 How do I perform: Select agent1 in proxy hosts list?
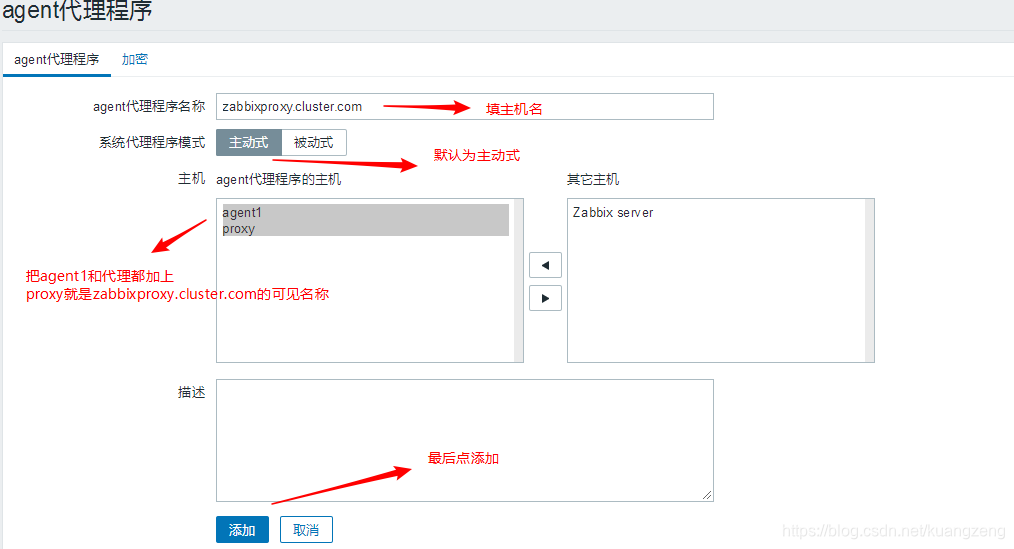[365, 212]
